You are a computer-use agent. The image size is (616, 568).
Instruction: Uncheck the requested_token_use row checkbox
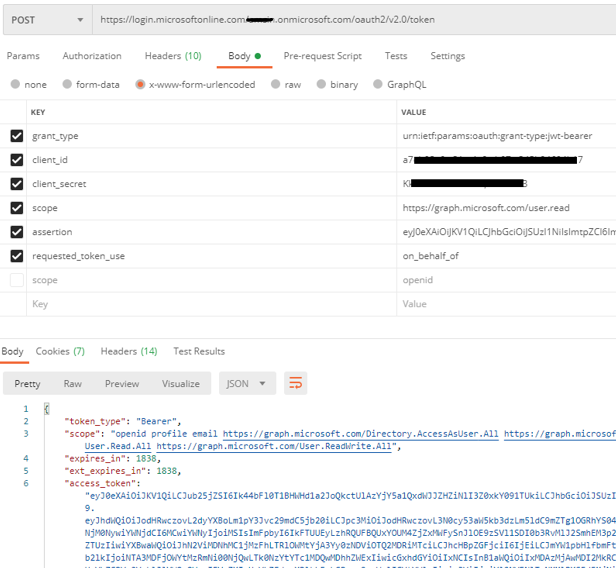tap(16, 256)
